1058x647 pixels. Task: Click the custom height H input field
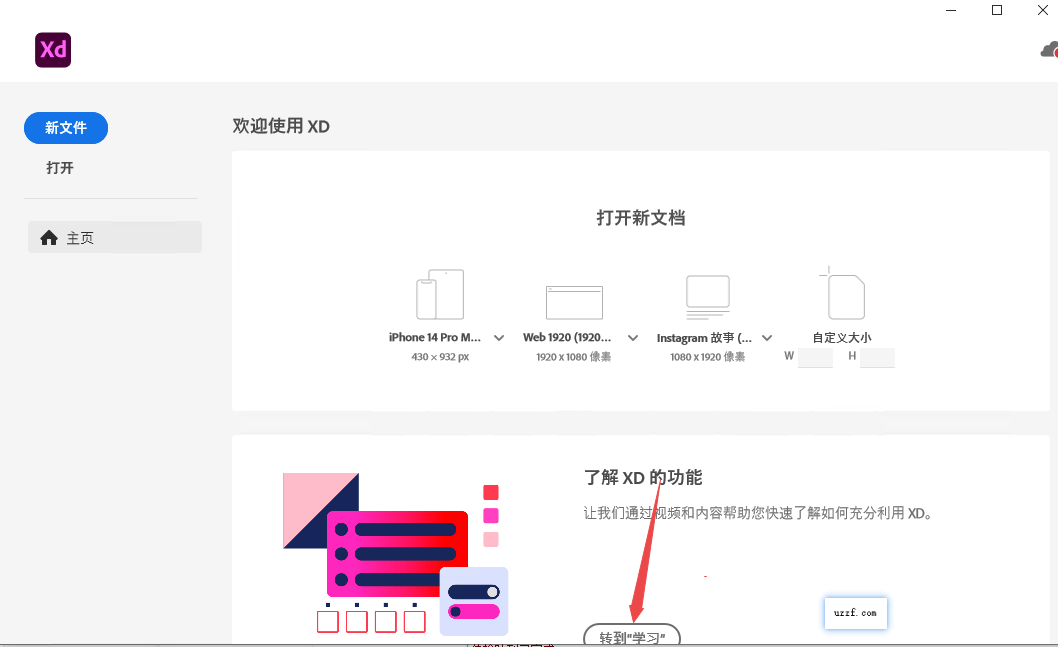tap(877, 357)
